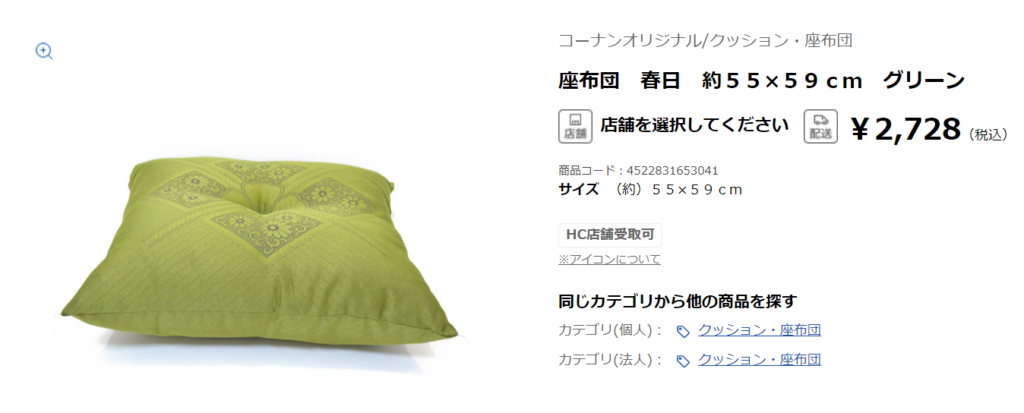Open クッション・座布団 link for カテゴリ(法人)
Screen dimensions: 1024x413
[759, 359]
